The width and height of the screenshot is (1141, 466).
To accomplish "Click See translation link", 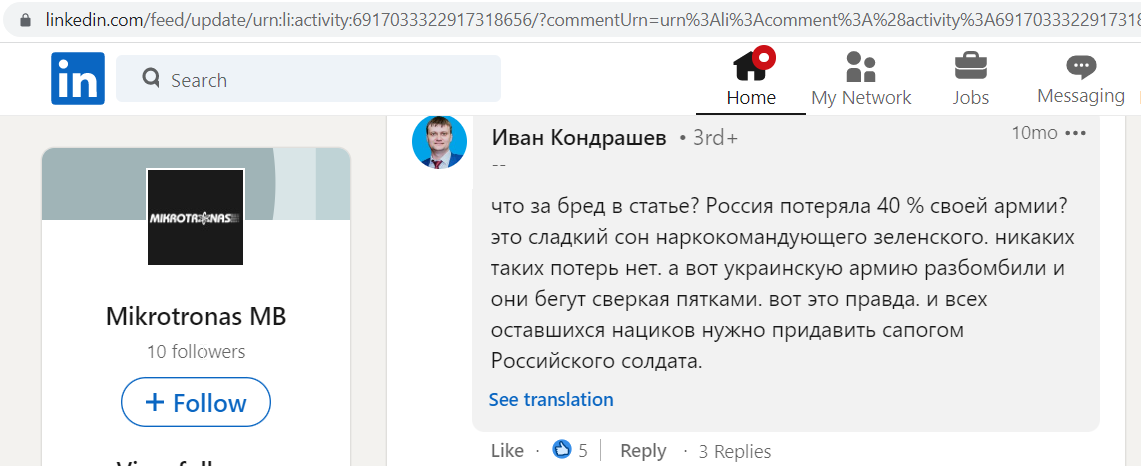I will pos(551,400).
